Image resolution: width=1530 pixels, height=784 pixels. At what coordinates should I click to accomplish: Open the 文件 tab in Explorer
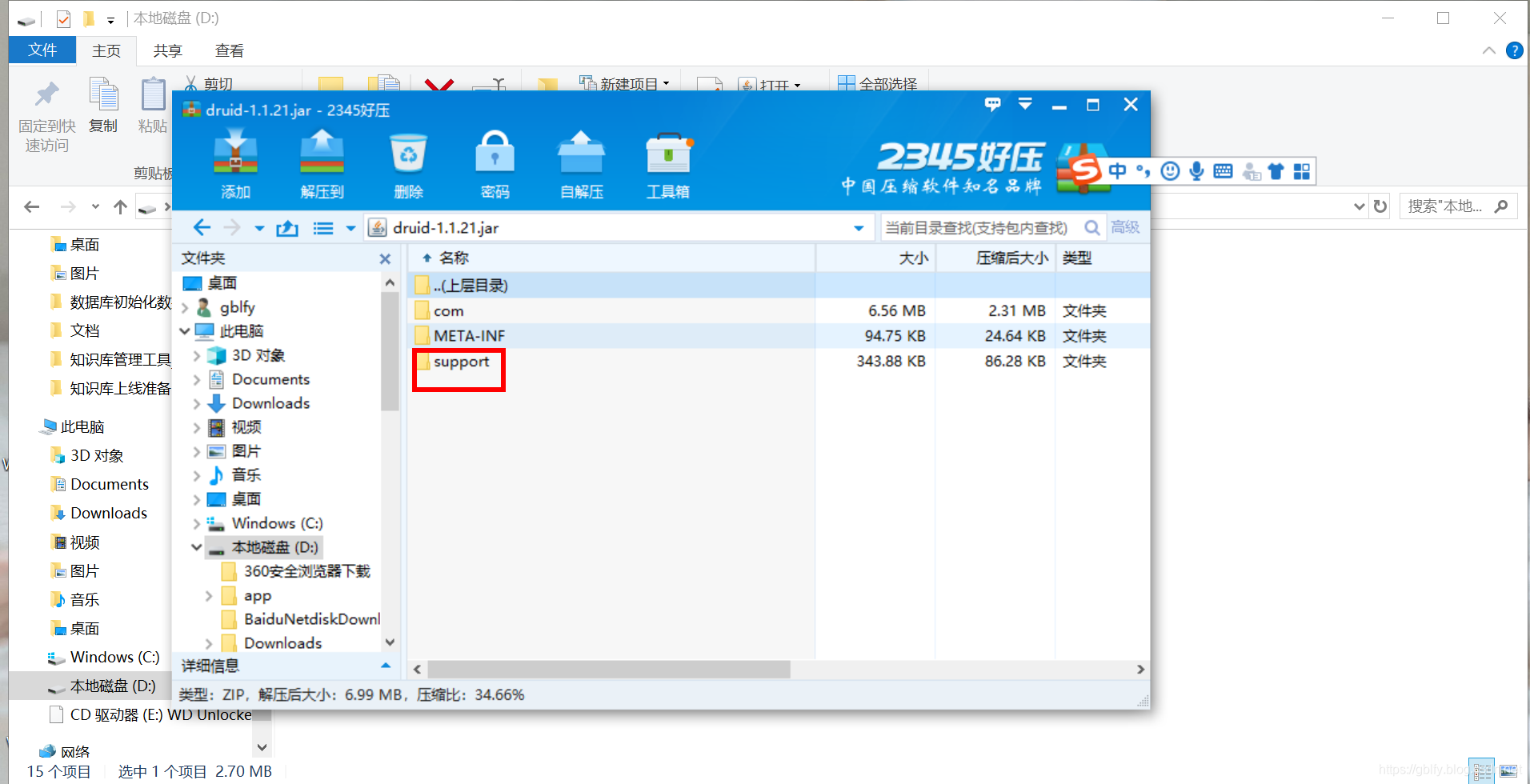(42, 50)
